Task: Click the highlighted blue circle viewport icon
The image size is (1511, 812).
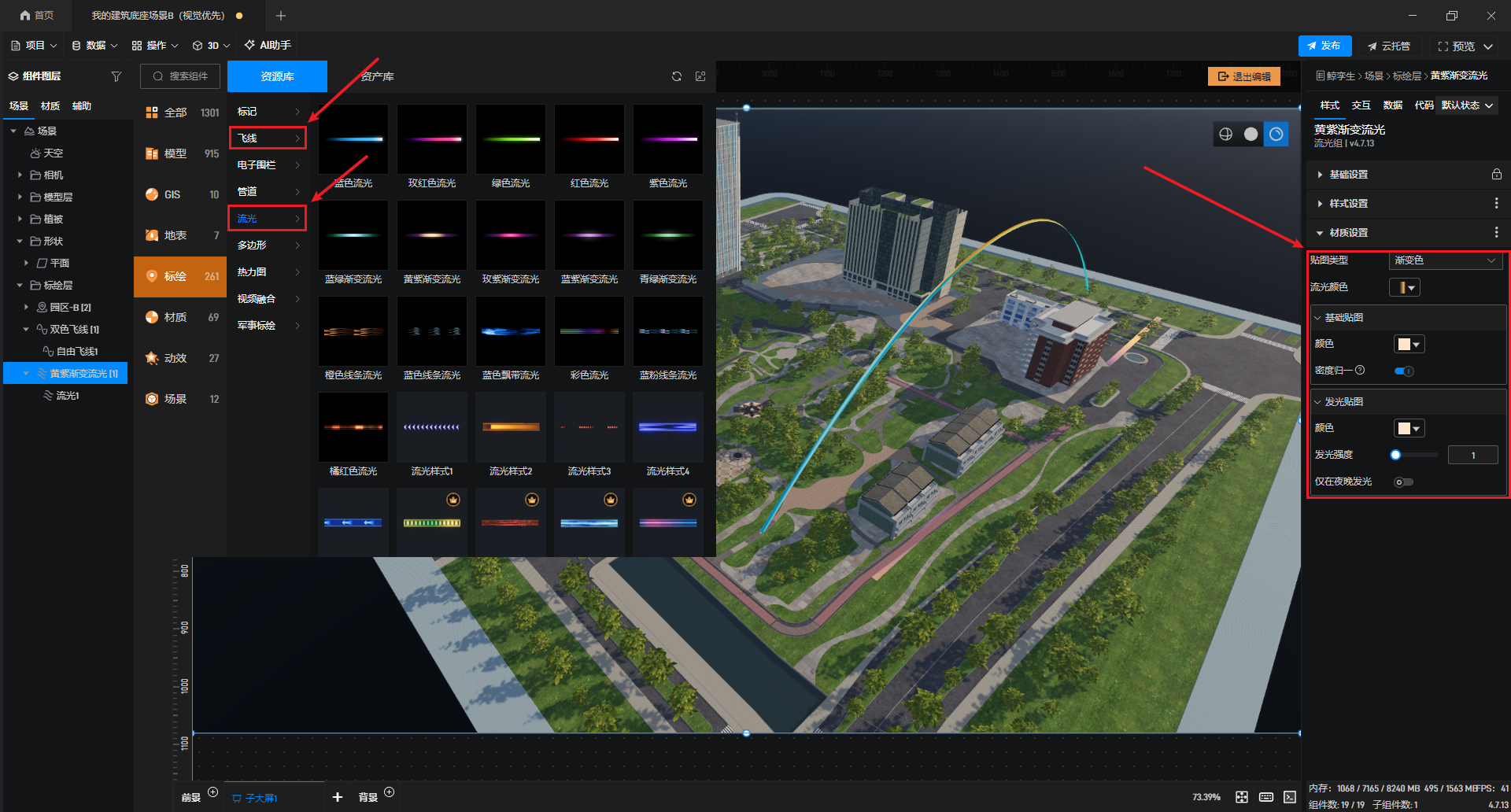Action: point(1276,135)
